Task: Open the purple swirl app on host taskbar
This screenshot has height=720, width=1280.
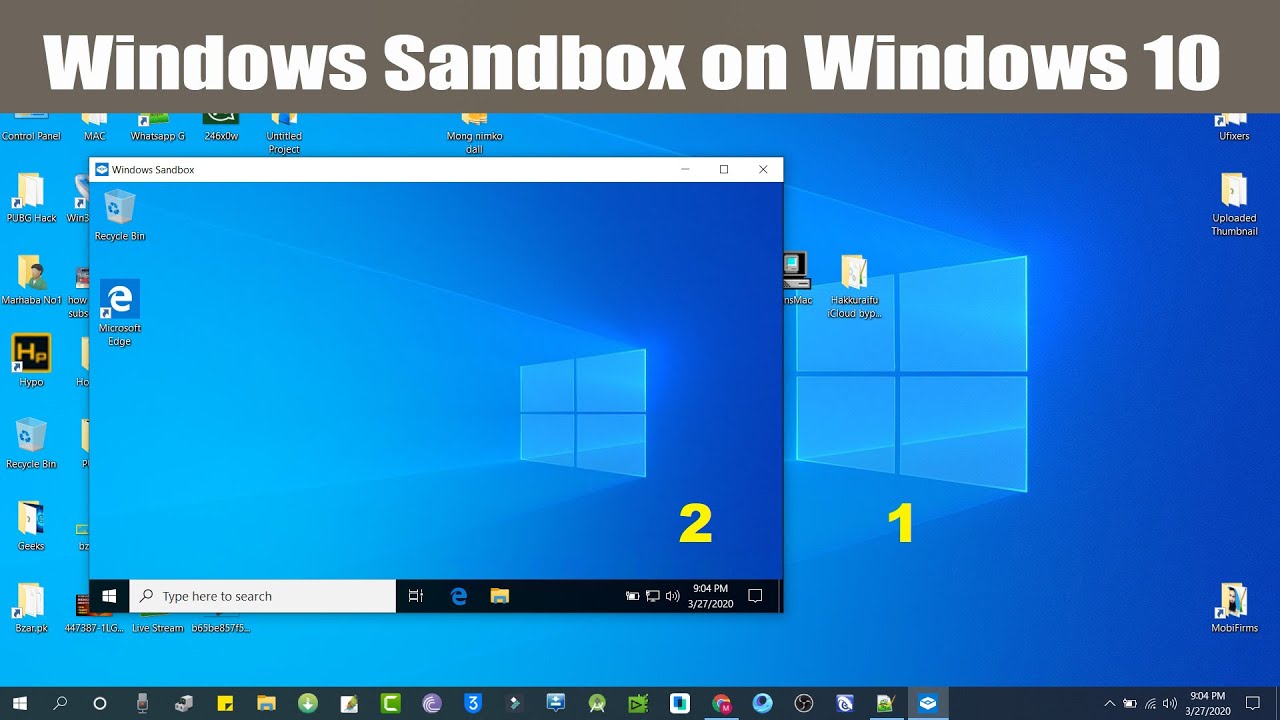Action: 432,703
